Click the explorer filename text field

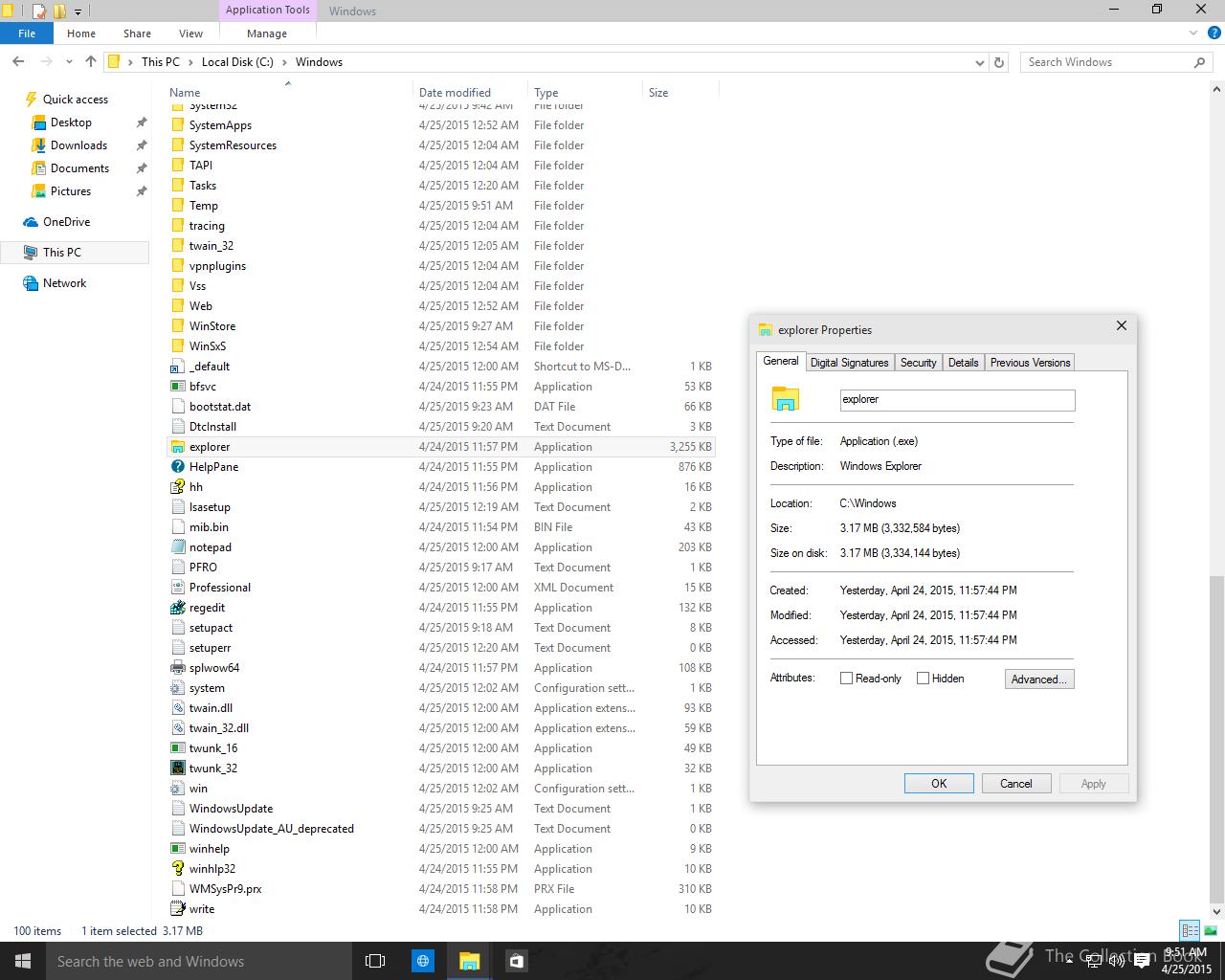click(957, 400)
